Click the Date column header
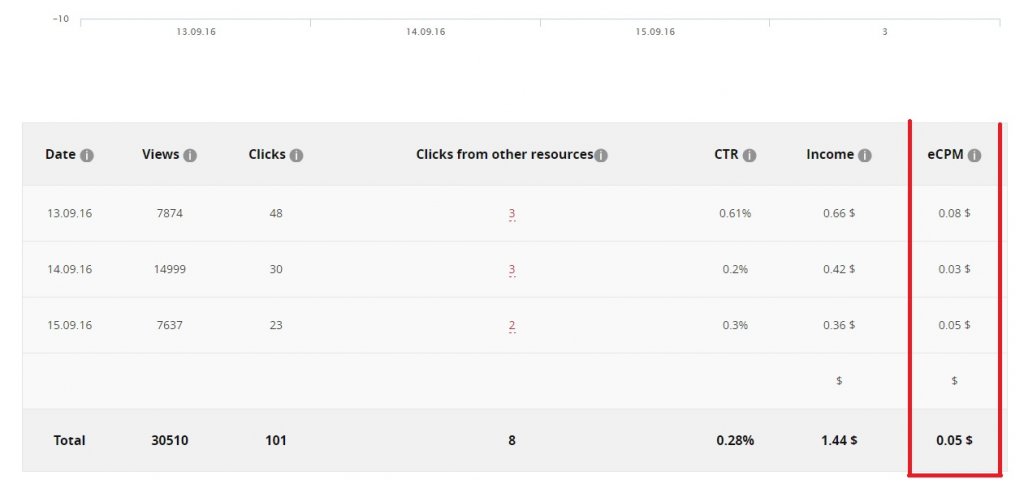The image size is (1024, 501). (x=60, y=155)
